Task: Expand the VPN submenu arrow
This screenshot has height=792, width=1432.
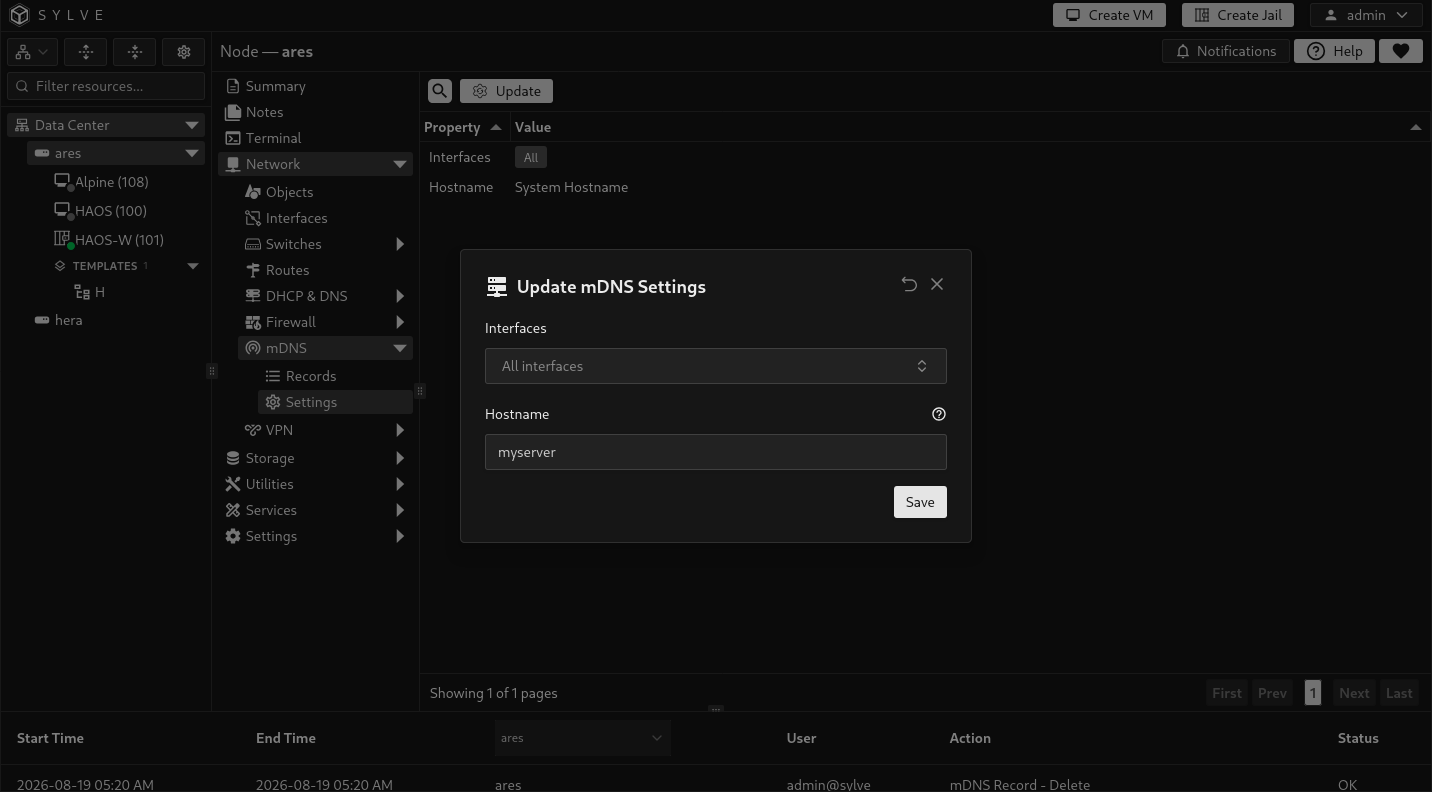Action: 400,430
